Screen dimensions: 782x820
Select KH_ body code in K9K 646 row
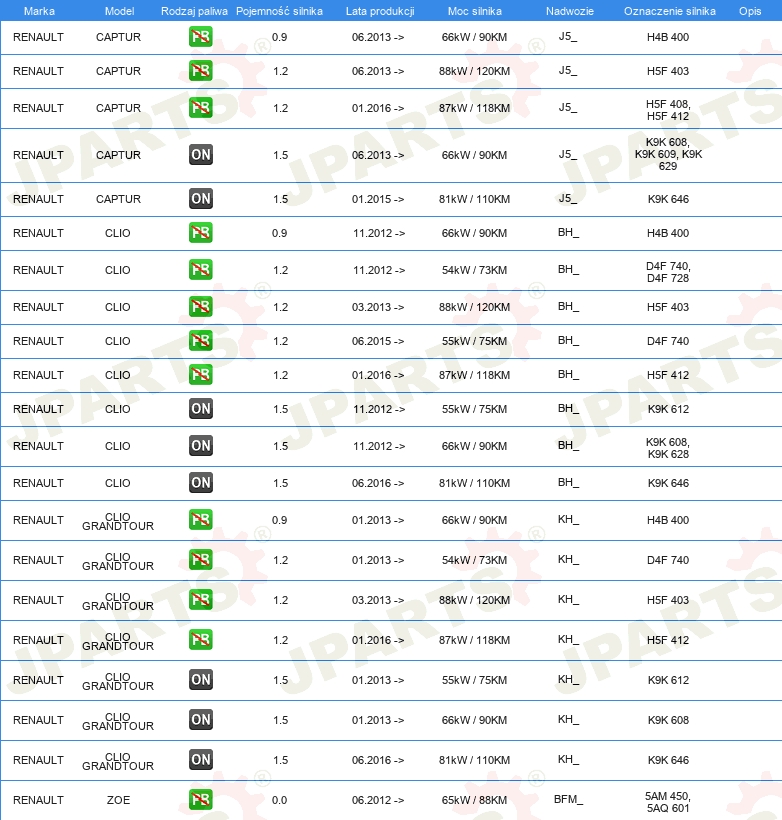coord(568,759)
